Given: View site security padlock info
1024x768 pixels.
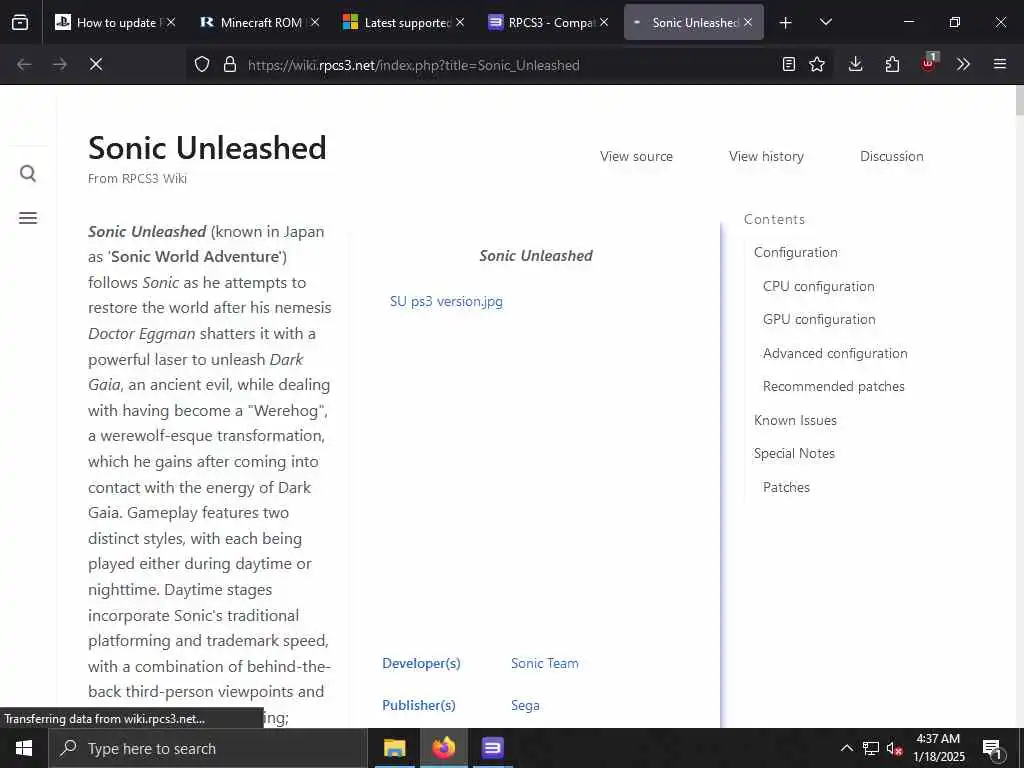Looking at the screenshot, I should 229,64.
